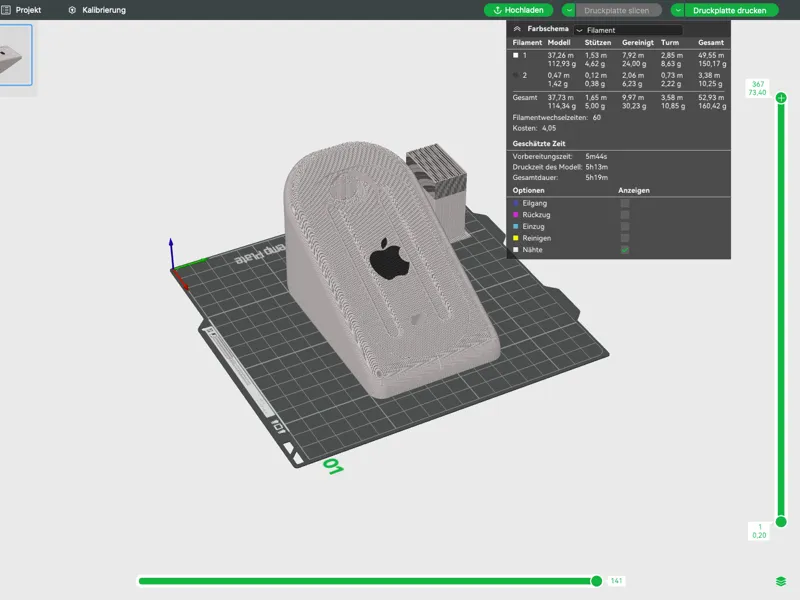Click the plus icon atop vertical layer slider
800x600 pixels.
point(781,97)
